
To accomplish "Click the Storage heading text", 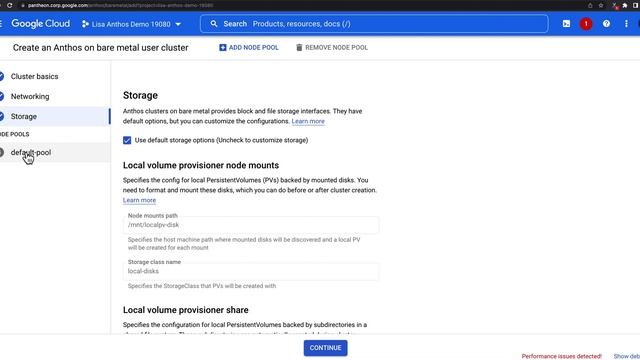I will coord(140,96).
